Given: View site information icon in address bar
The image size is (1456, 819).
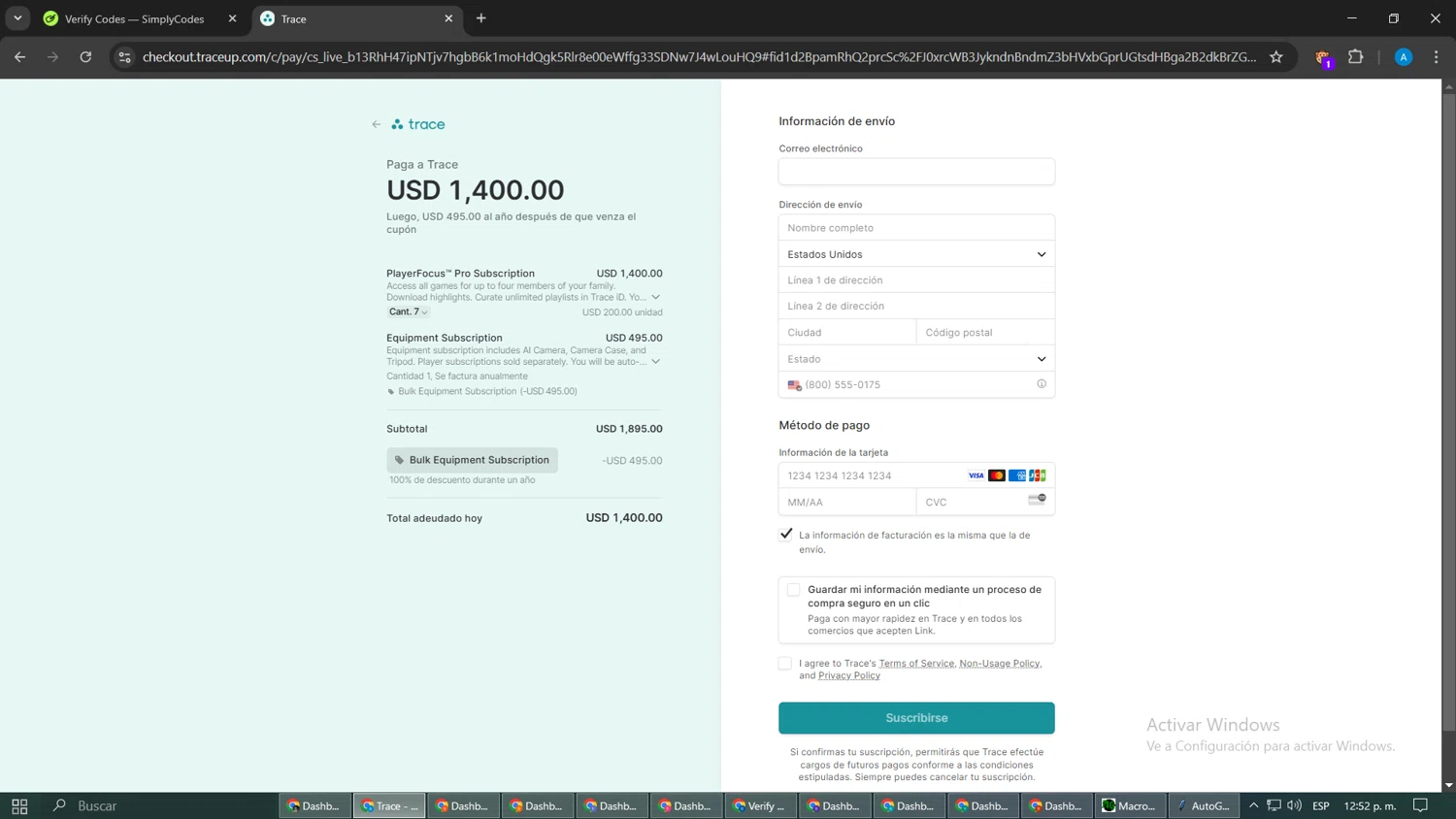Looking at the screenshot, I should click(x=124, y=57).
